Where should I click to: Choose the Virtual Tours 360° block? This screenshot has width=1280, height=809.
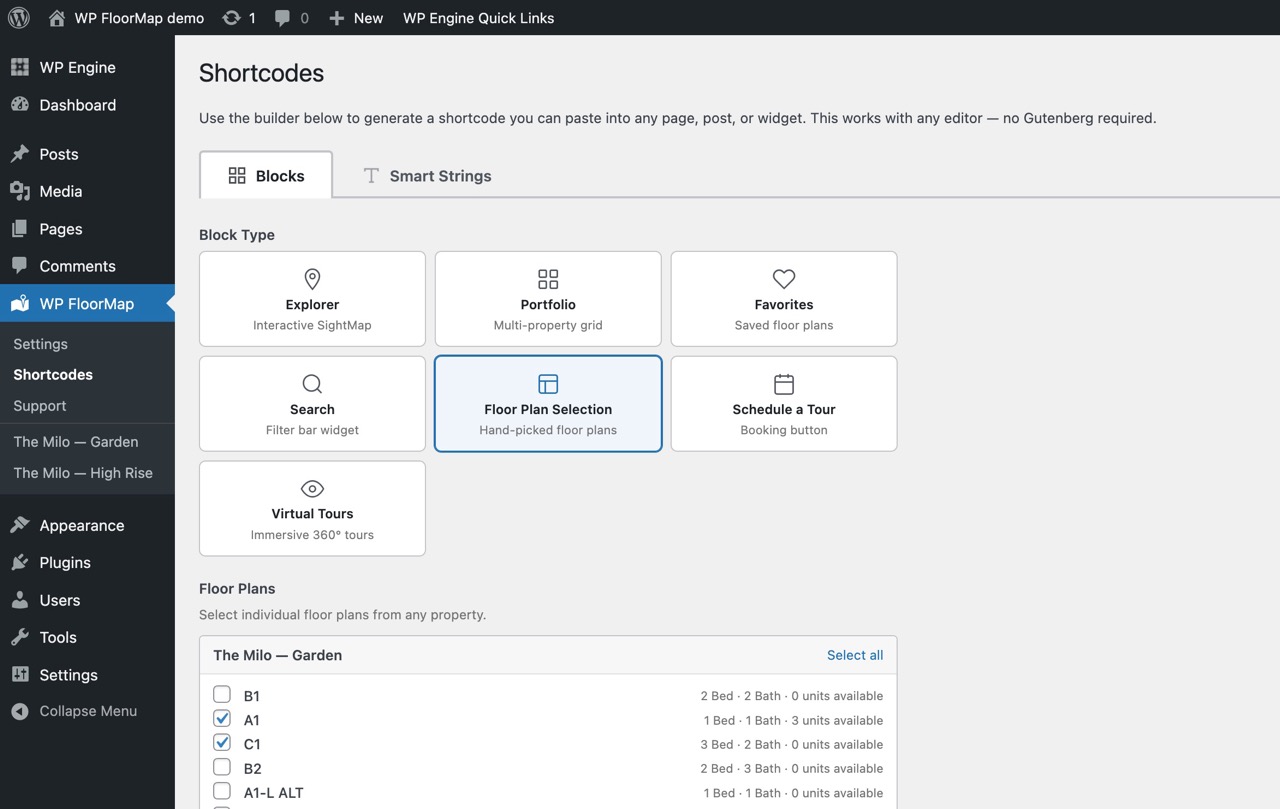(x=312, y=508)
